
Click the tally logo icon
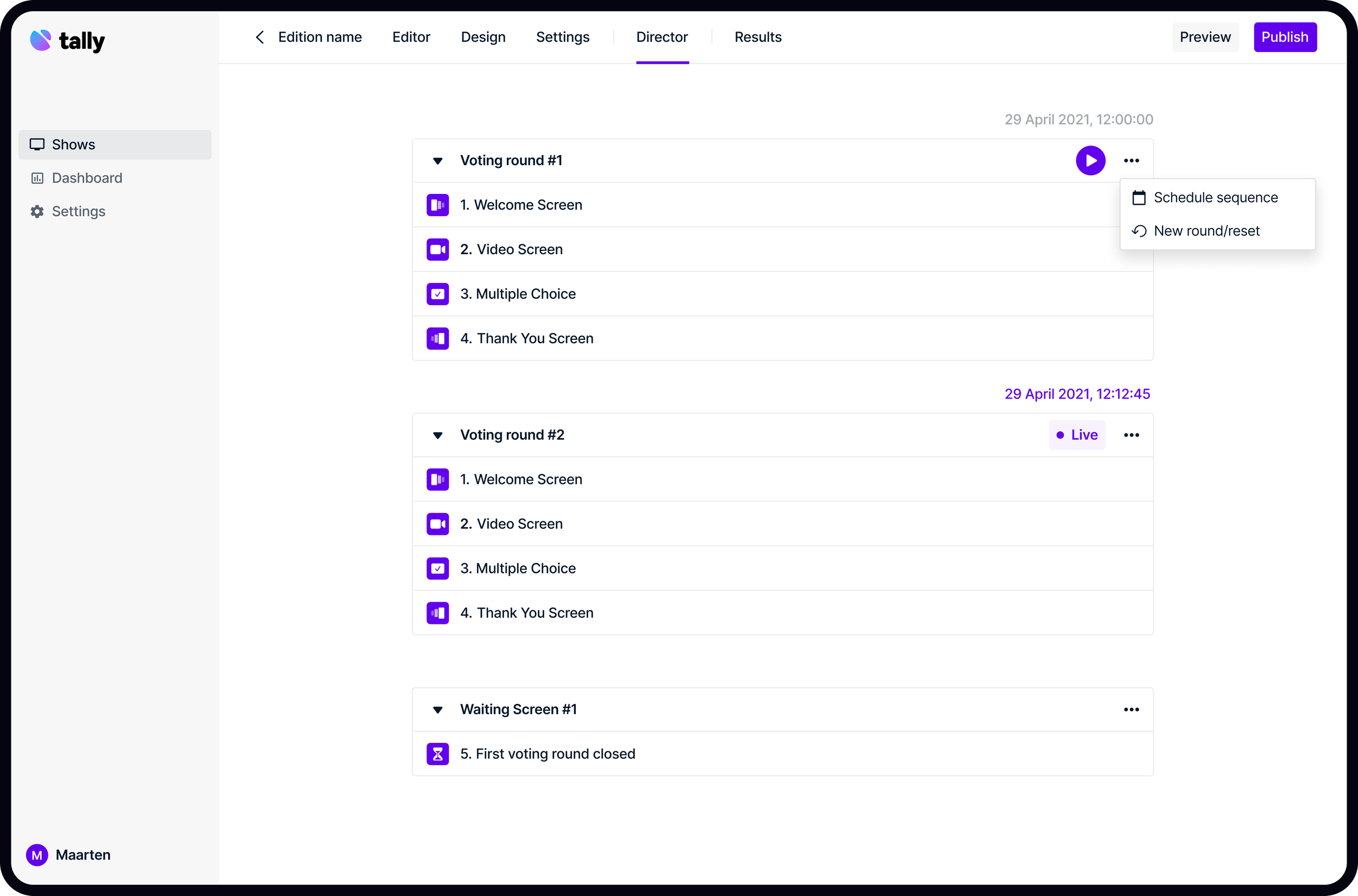coord(41,40)
